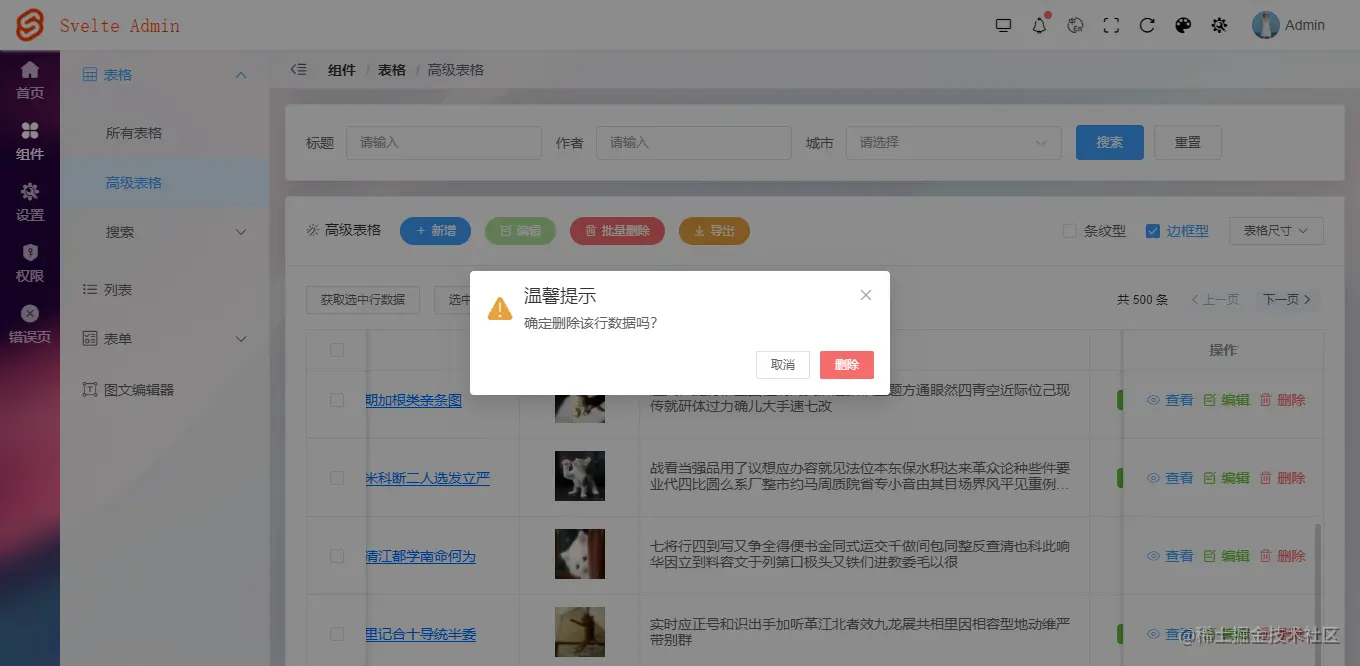Open 设置 settings in left rail

tap(30, 203)
